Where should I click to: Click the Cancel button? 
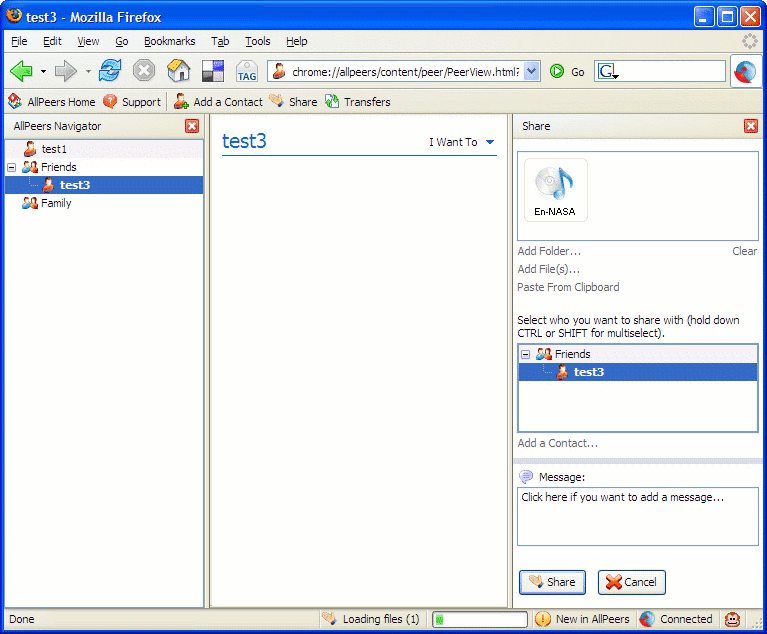632,582
